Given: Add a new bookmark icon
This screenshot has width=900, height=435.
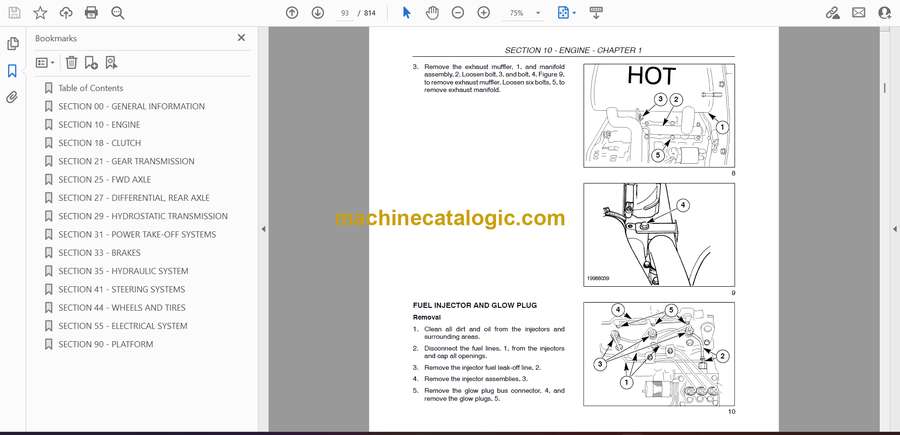Looking at the screenshot, I should (91, 63).
